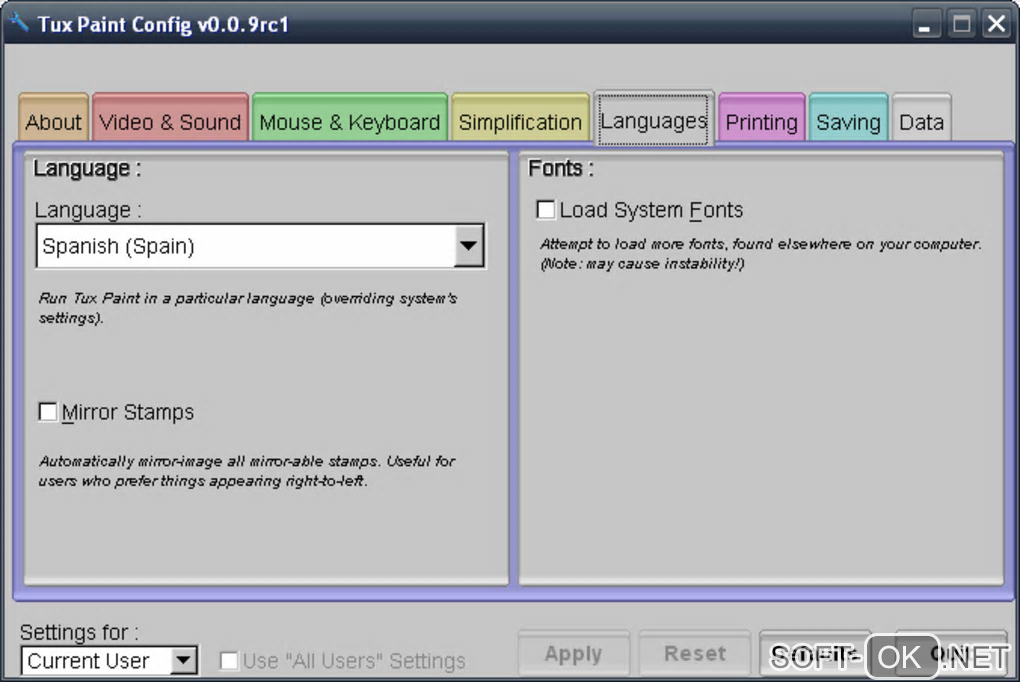This screenshot has width=1020, height=682.
Task: Click the Apply button
Action: click(x=574, y=653)
